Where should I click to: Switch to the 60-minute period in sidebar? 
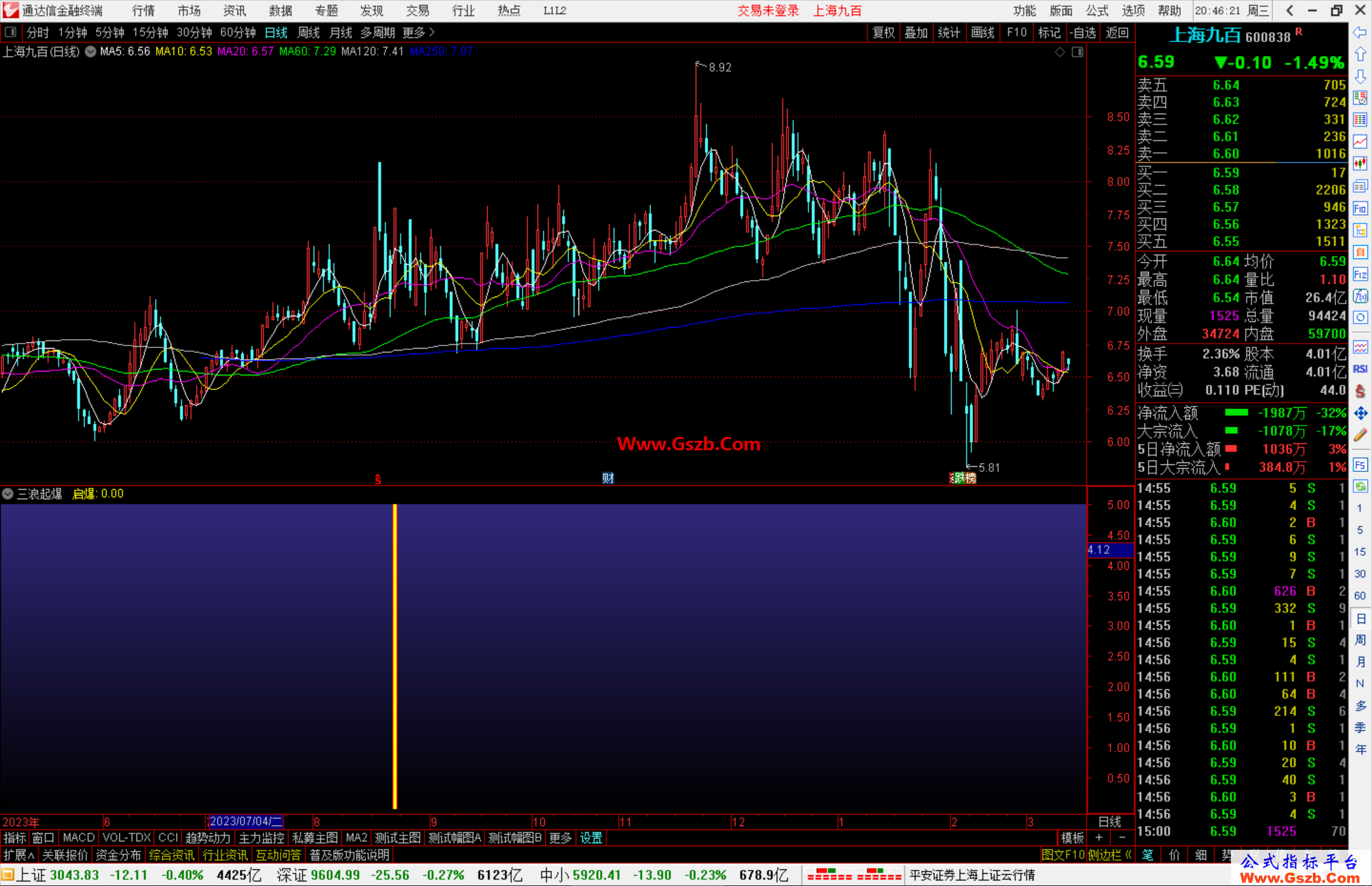click(x=1360, y=596)
